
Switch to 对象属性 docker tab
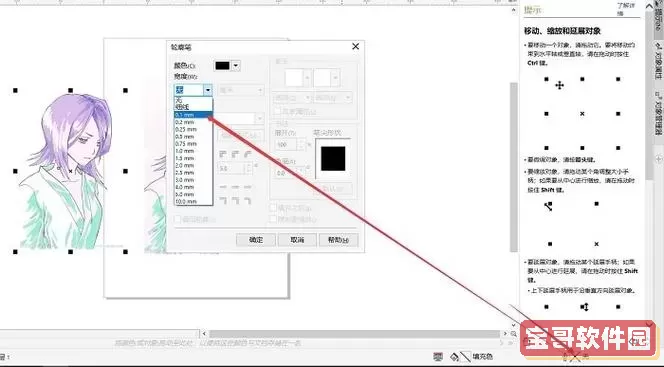click(x=658, y=60)
